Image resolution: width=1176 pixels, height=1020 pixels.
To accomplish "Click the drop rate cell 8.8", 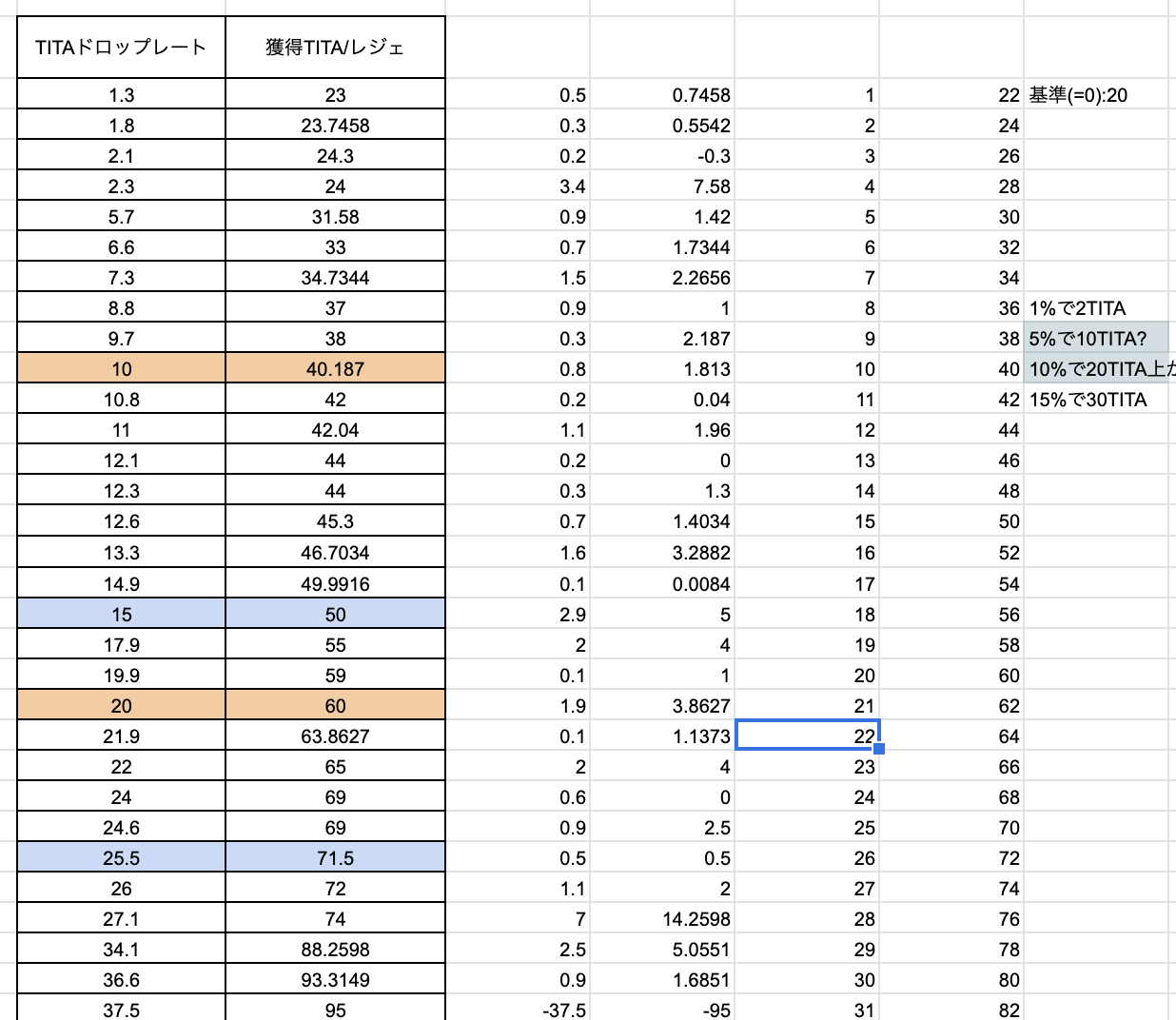I will pyautogui.click(x=122, y=307).
